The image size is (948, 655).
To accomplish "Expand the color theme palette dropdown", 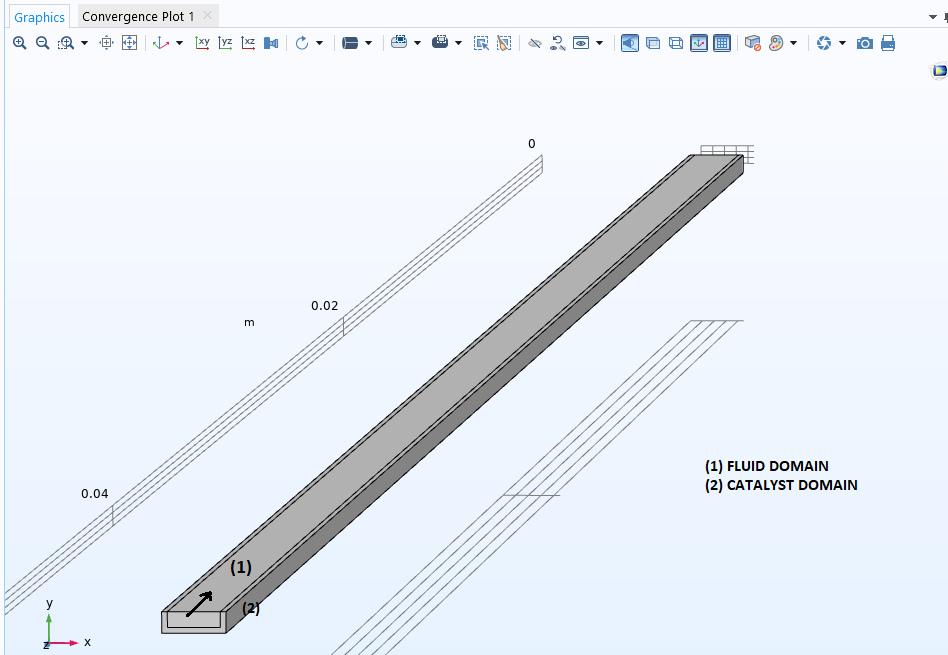I will (794, 43).
